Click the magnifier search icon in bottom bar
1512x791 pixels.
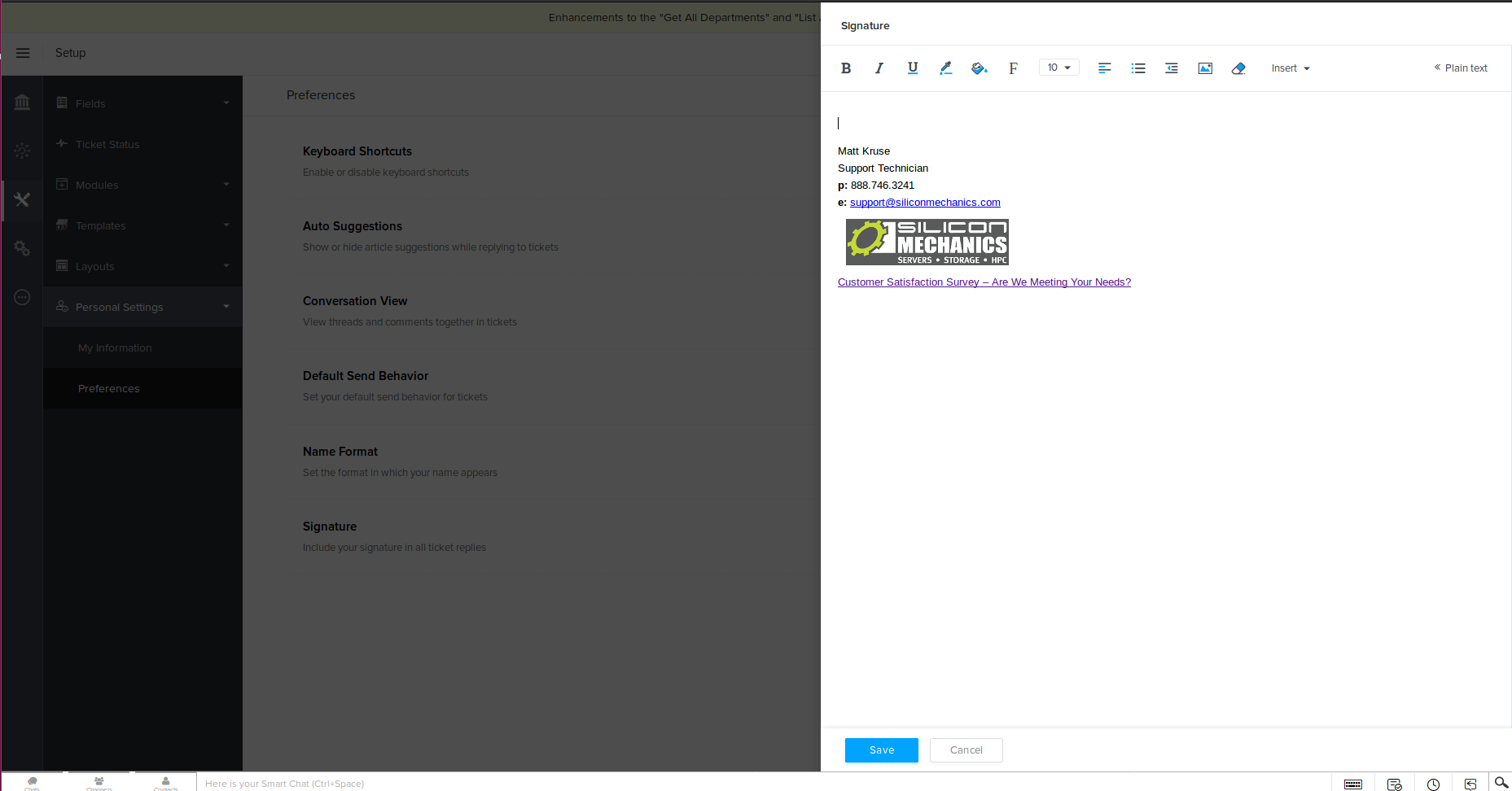tap(1501, 782)
